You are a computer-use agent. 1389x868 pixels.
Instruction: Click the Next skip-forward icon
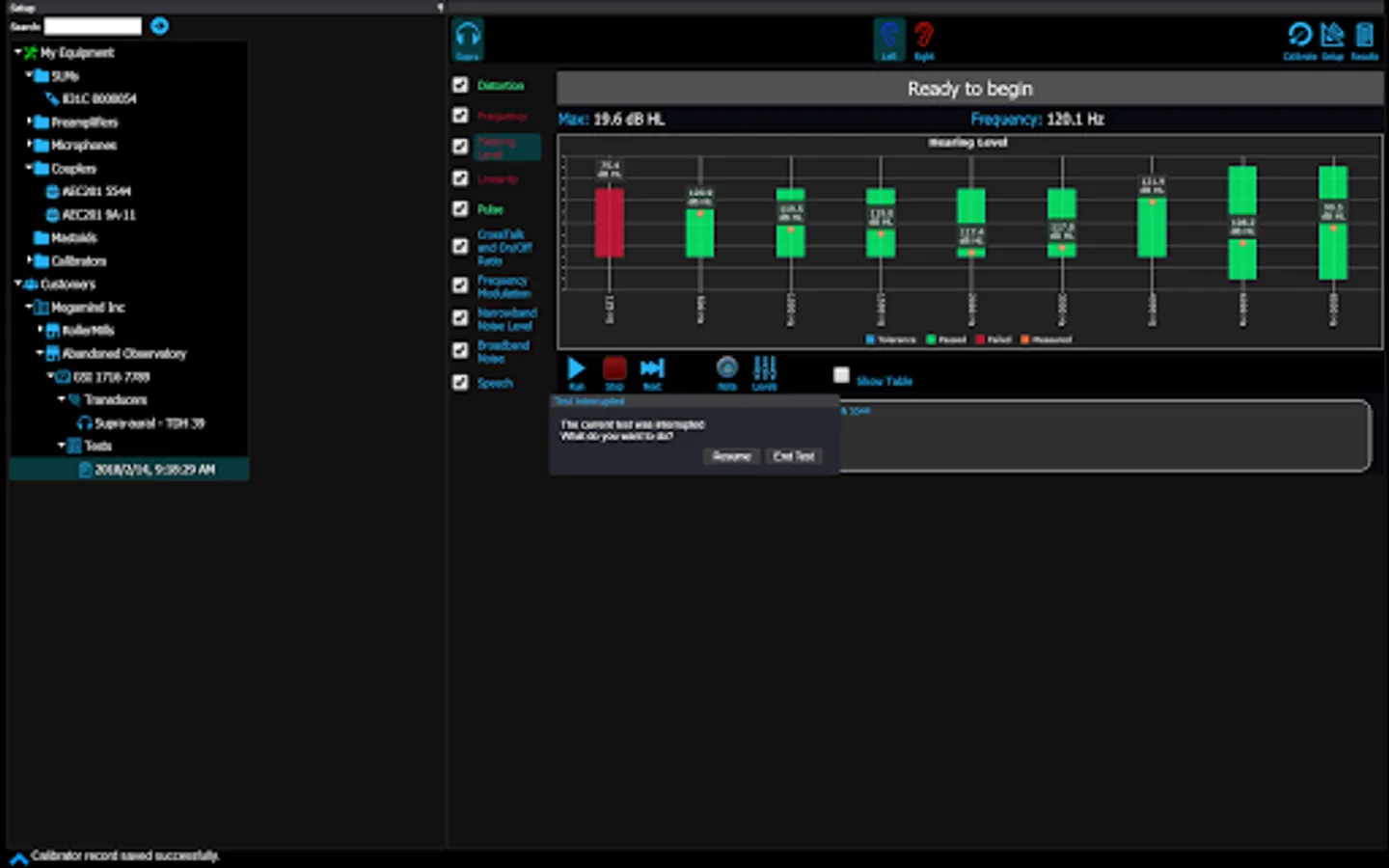click(x=652, y=368)
